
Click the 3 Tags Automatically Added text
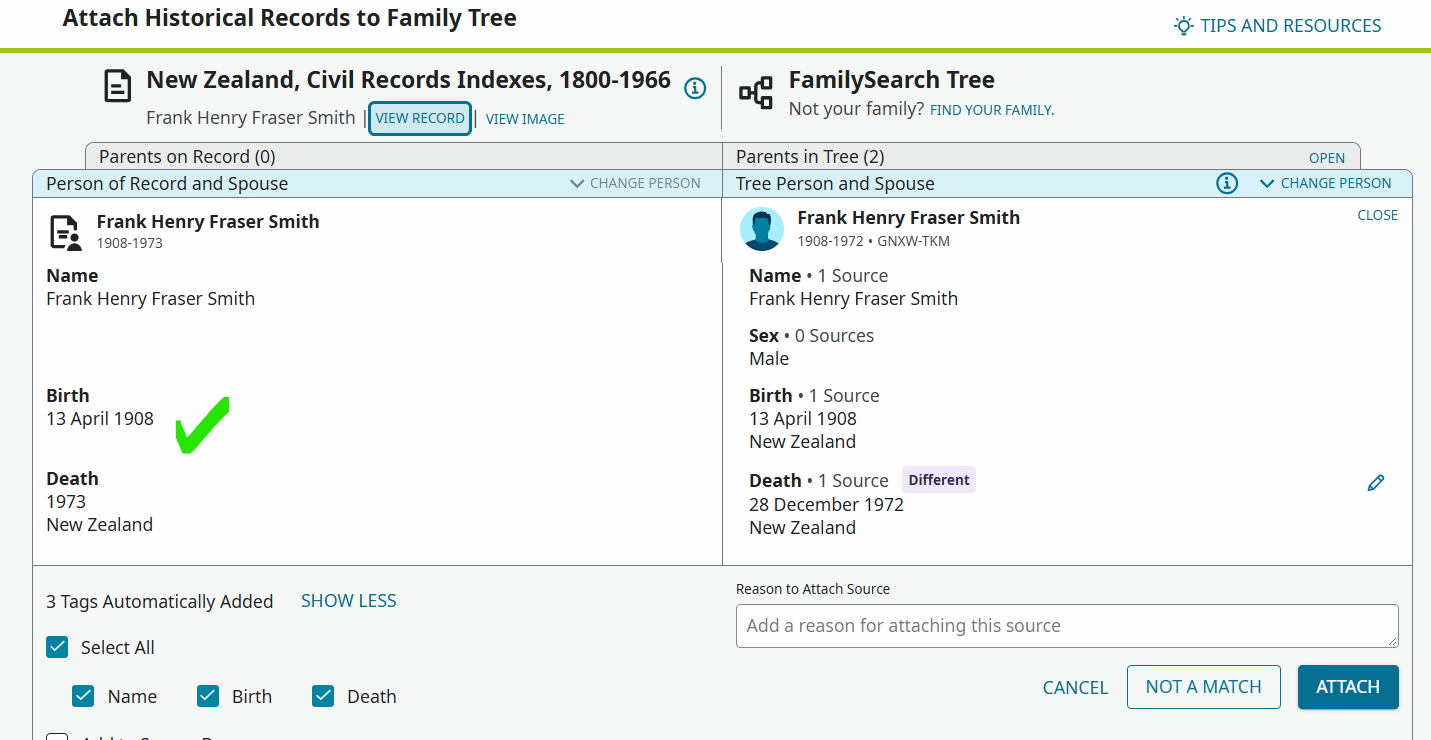tap(160, 602)
